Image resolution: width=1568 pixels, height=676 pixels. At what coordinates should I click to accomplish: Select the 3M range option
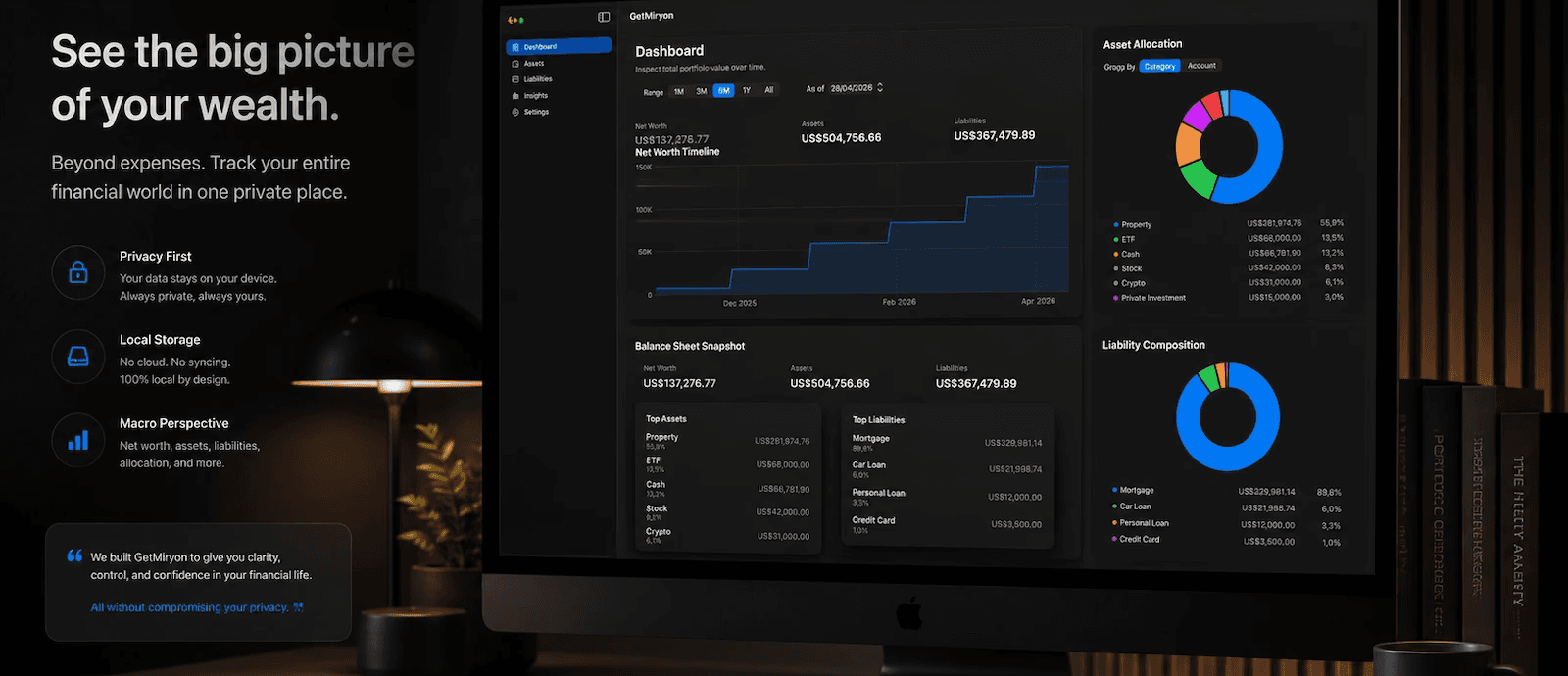pos(701,91)
